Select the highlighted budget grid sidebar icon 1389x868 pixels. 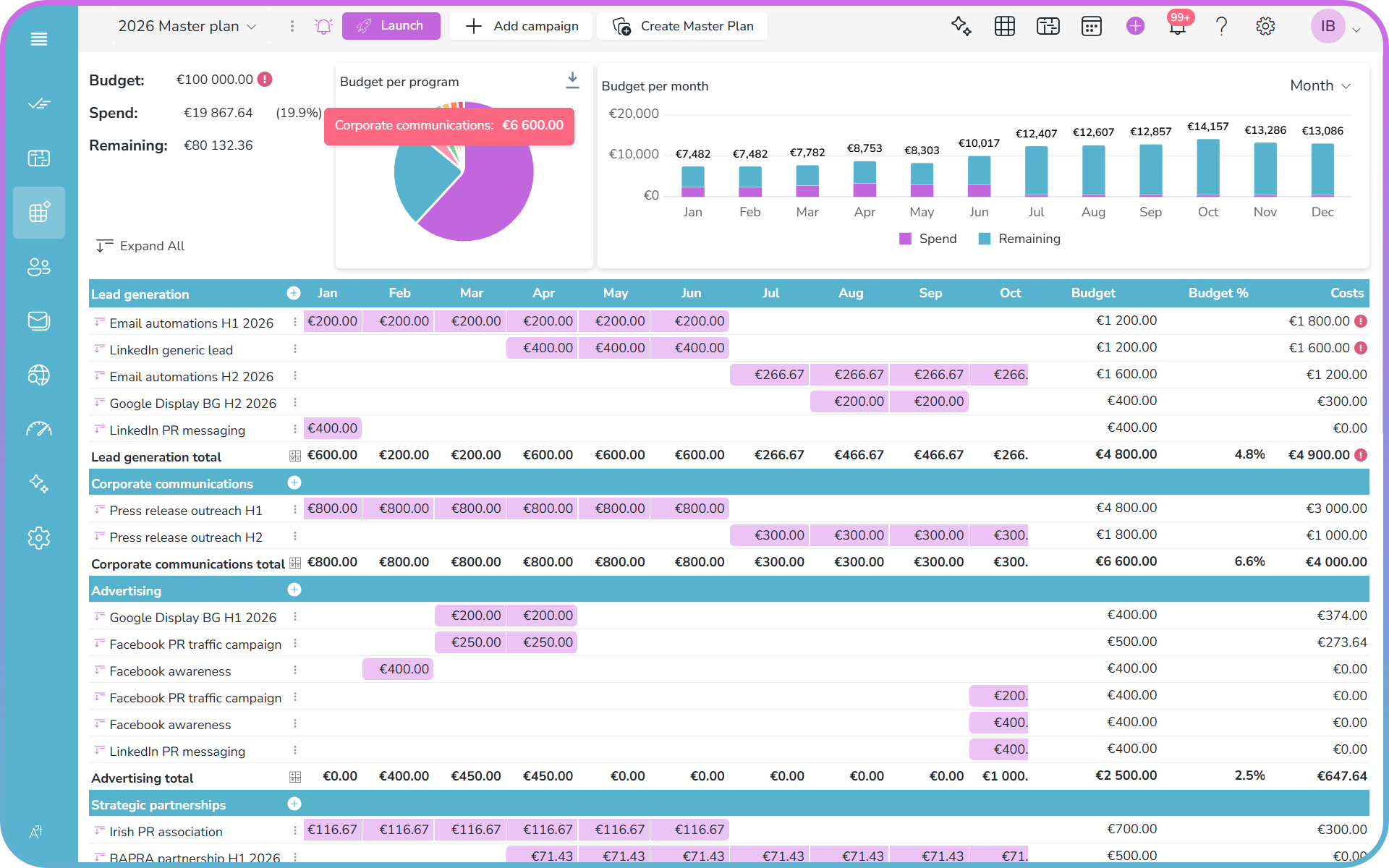[x=39, y=213]
